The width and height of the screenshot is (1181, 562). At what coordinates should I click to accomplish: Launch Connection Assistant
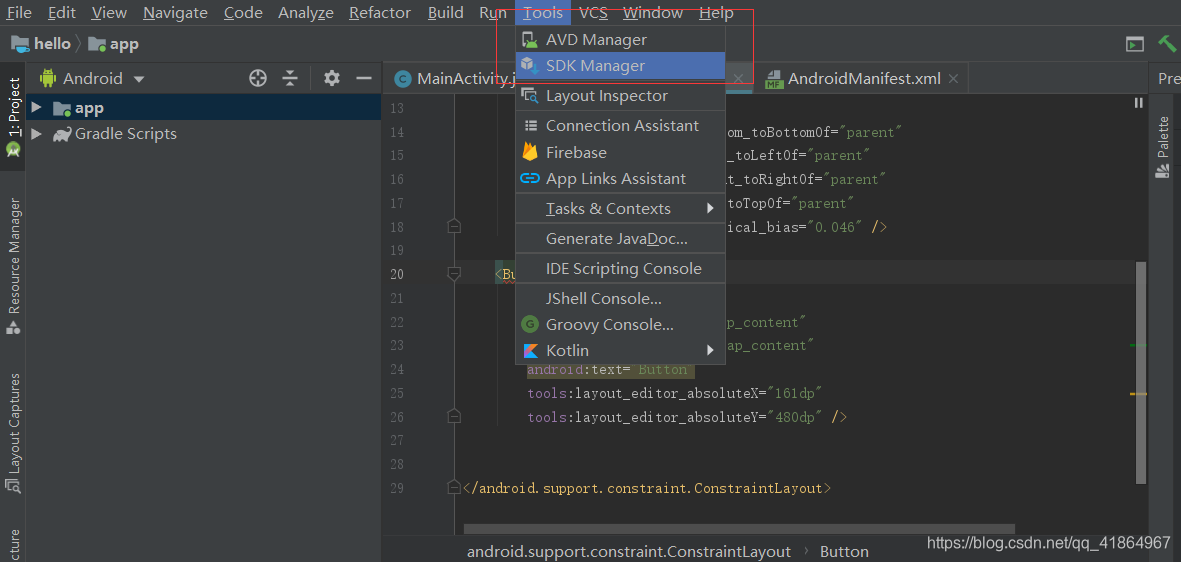620,126
